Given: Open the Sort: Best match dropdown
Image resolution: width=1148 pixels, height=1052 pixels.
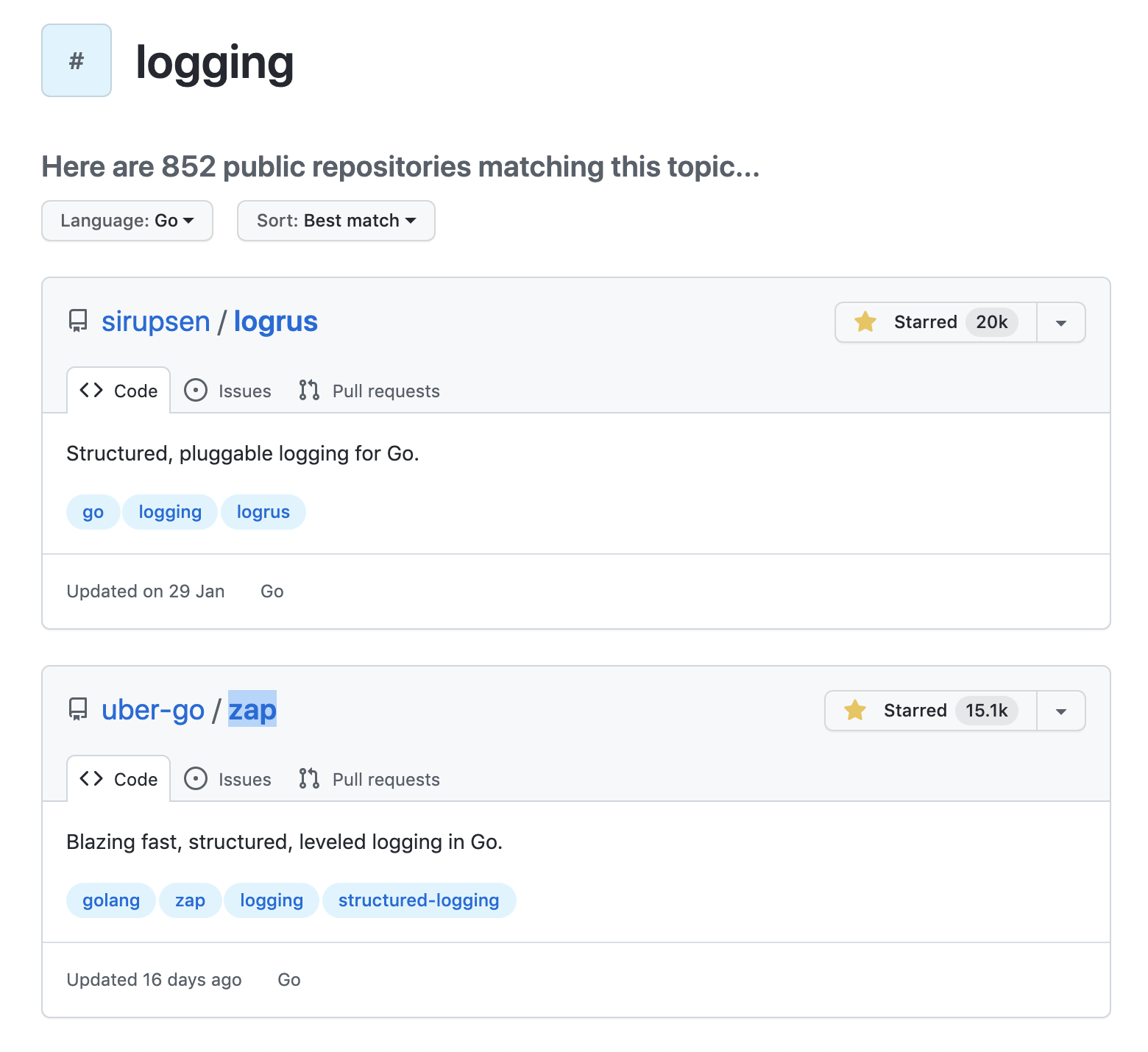Looking at the screenshot, I should (x=336, y=221).
